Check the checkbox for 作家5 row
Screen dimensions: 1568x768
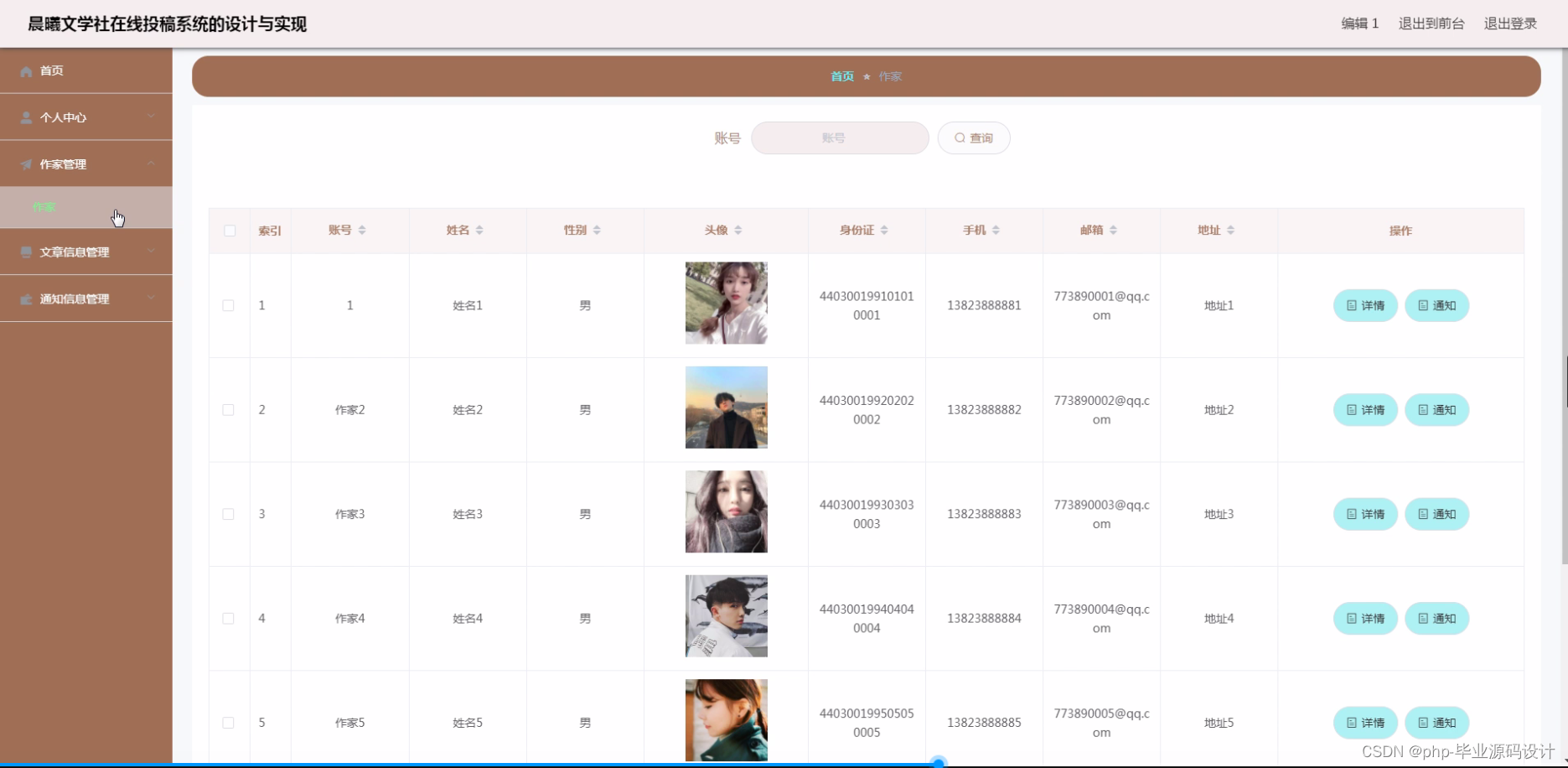coord(228,722)
